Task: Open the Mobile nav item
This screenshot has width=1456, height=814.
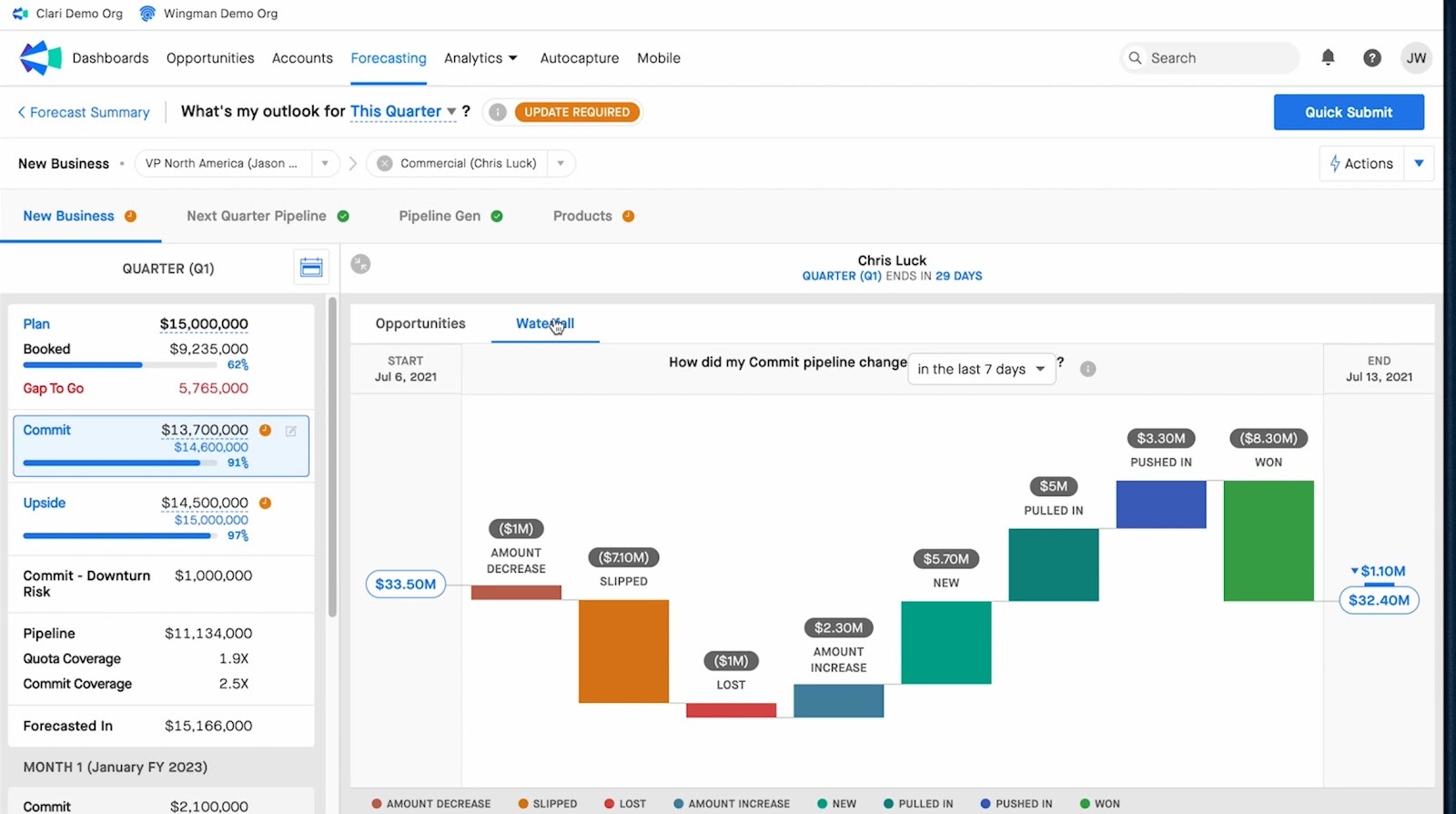Action: (659, 58)
